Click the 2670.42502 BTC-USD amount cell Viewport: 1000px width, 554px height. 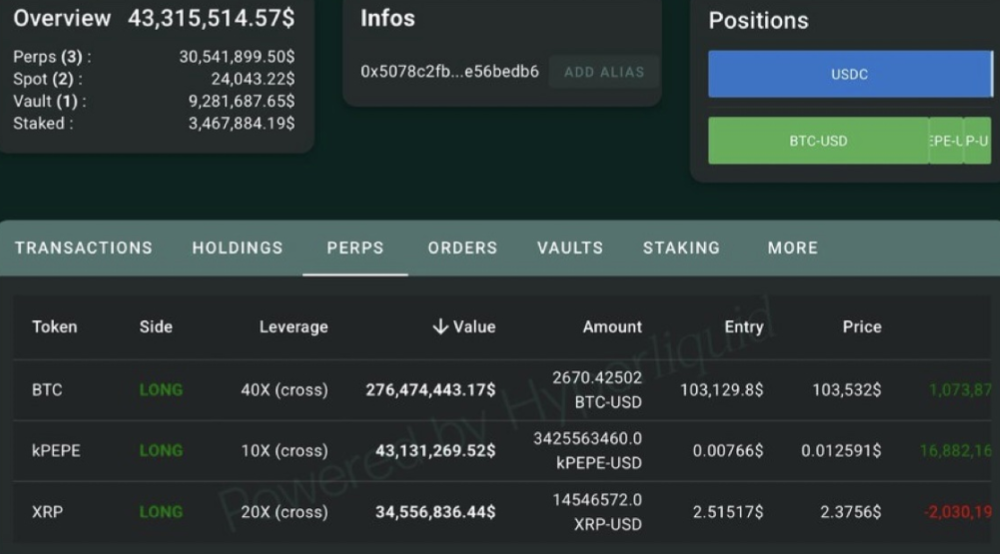(x=597, y=390)
